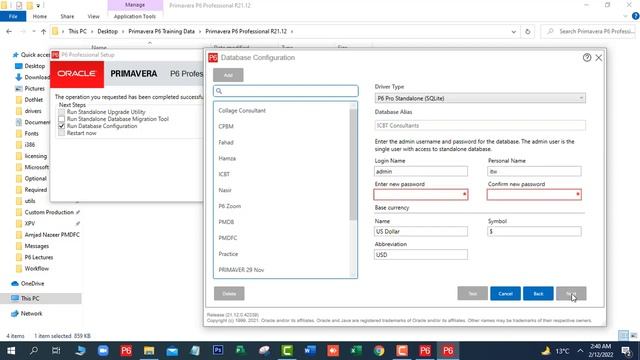This screenshot has width=640, height=360.
Task: Open help in Database Configuration dialog
Action: (587, 58)
